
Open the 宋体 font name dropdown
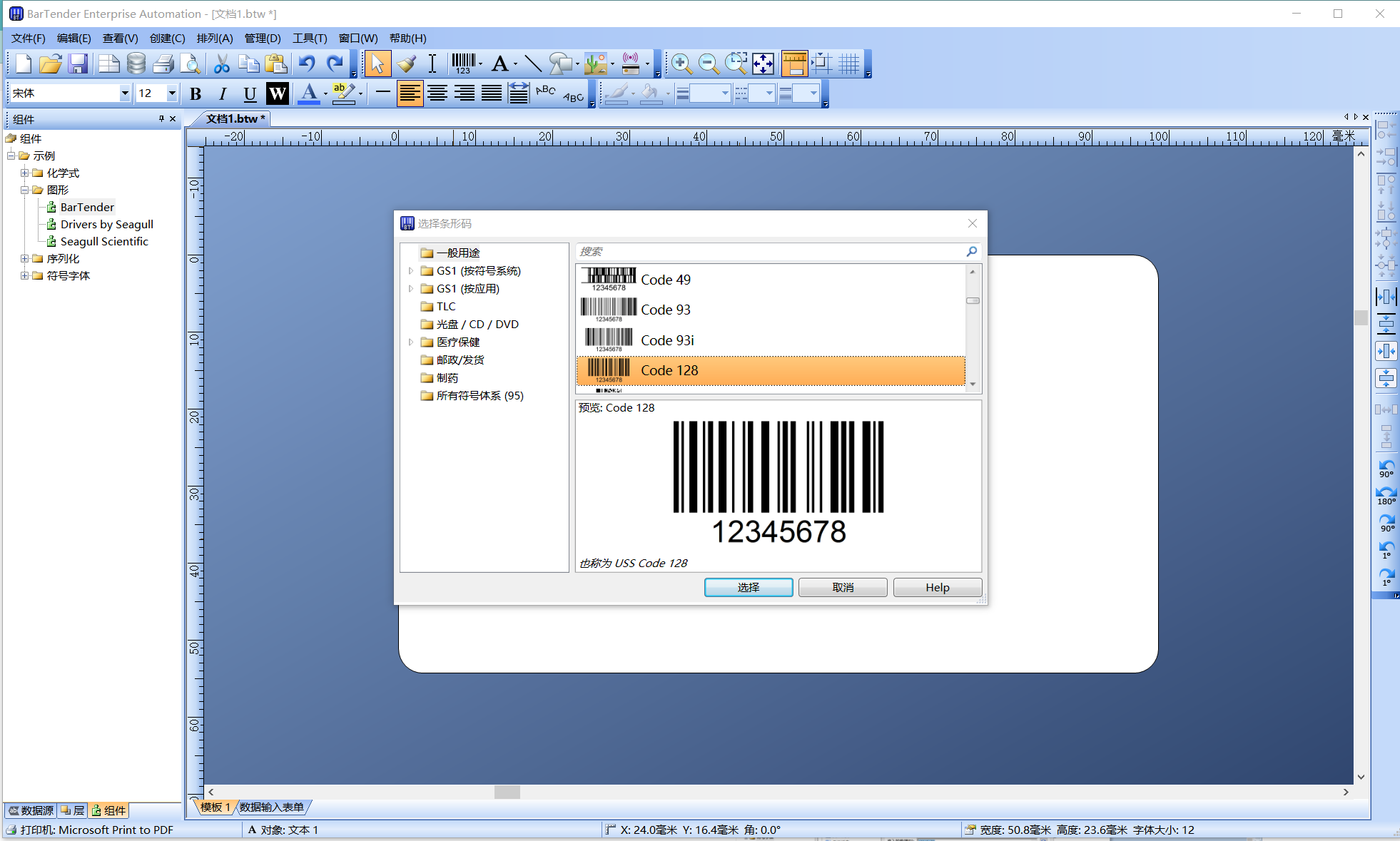125,93
